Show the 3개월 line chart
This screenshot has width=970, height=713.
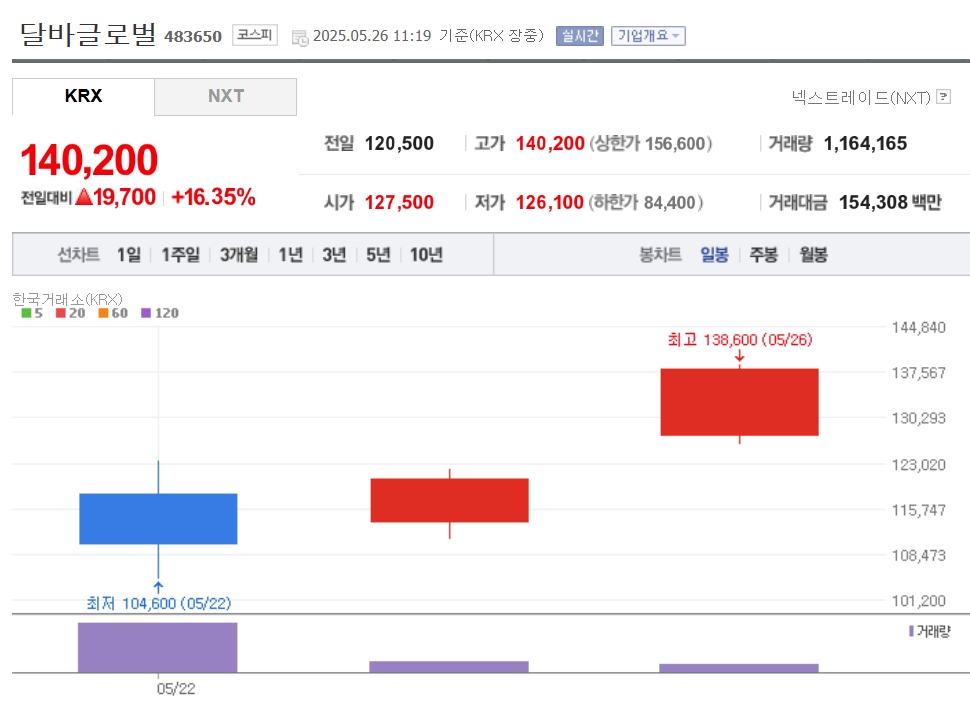pyautogui.click(x=239, y=254)
